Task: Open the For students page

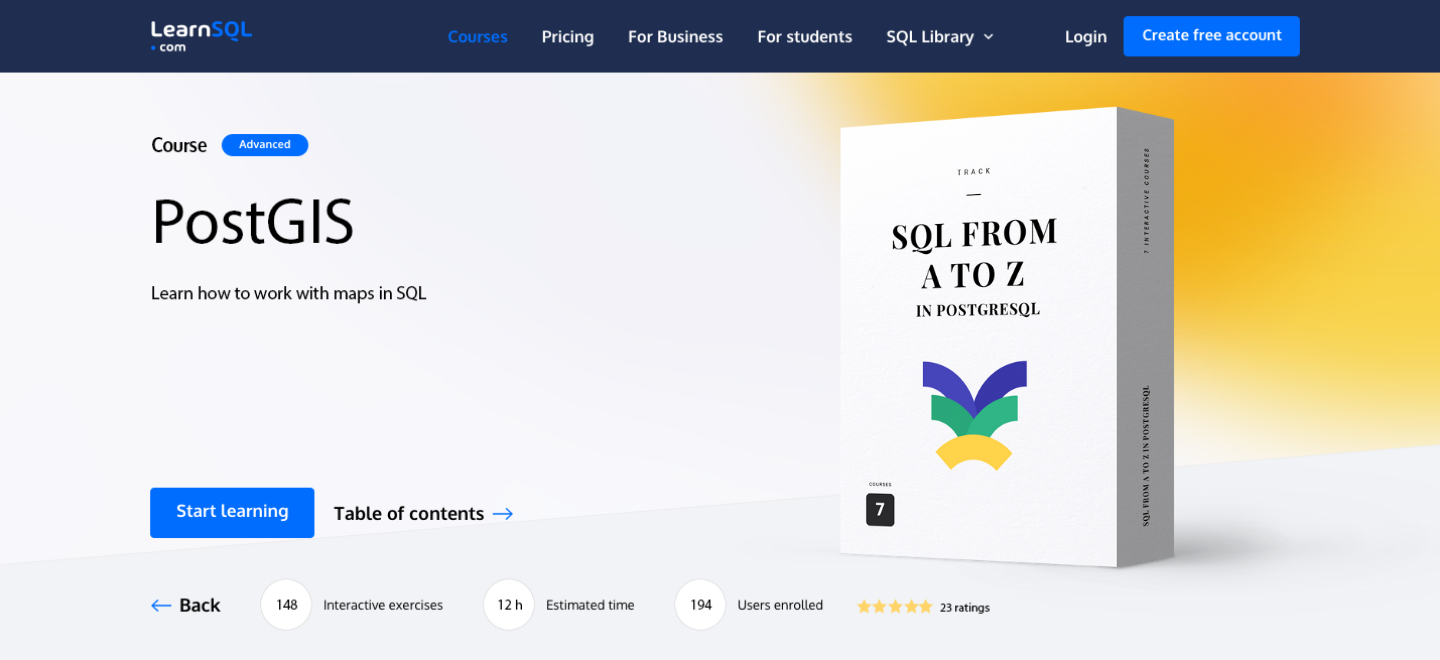Action: pyautogui.click(x=804, y=36)
